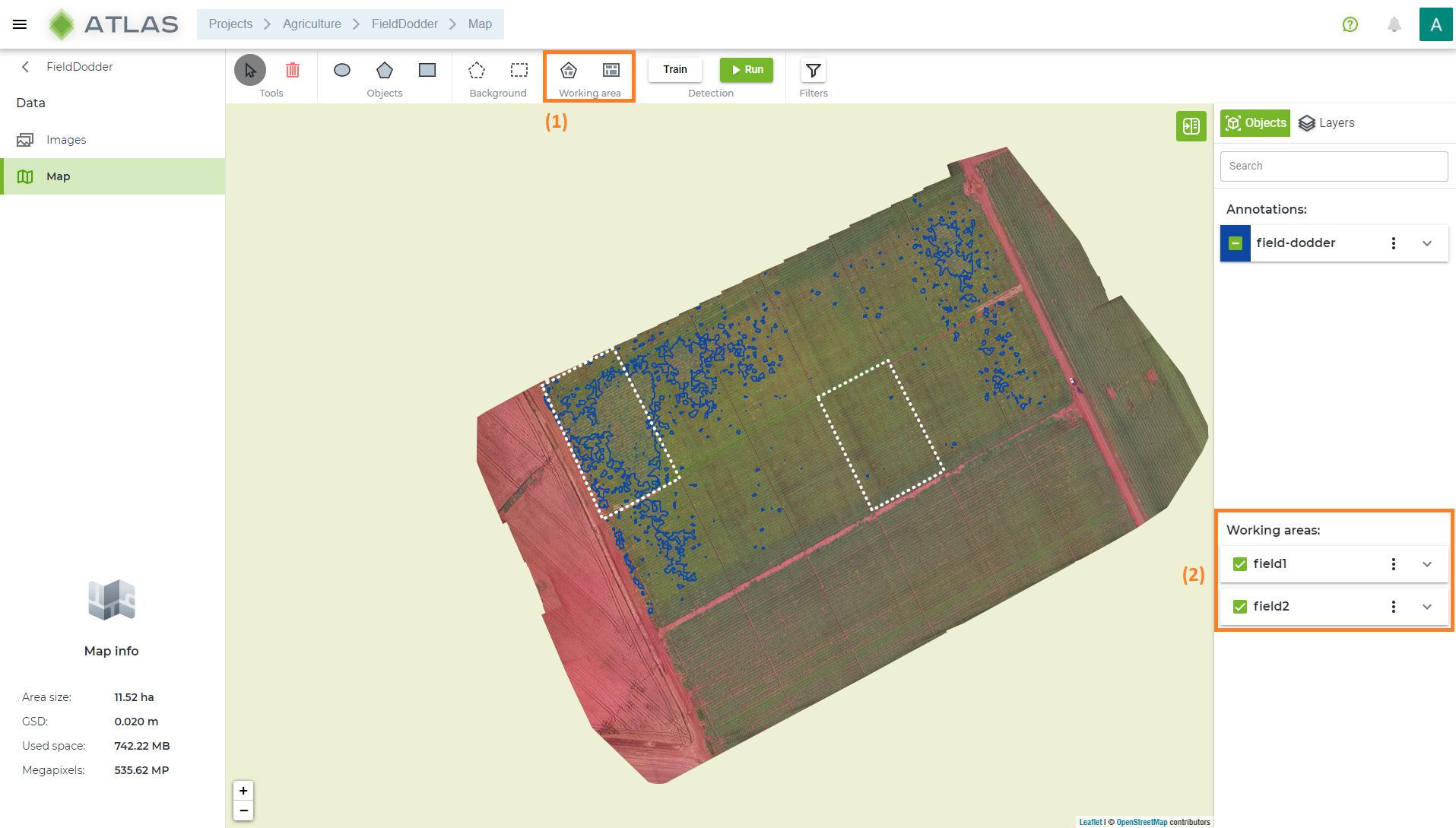
Task: Uncheck the field1 working area checkbox
Action: pyautogui.click(x=1240, y=564)
